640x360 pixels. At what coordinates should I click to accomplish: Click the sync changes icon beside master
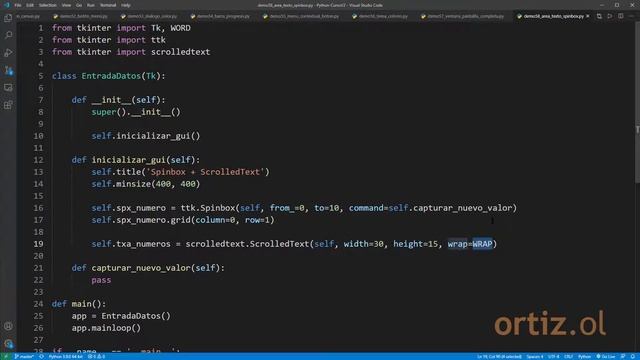coord(41,356)
